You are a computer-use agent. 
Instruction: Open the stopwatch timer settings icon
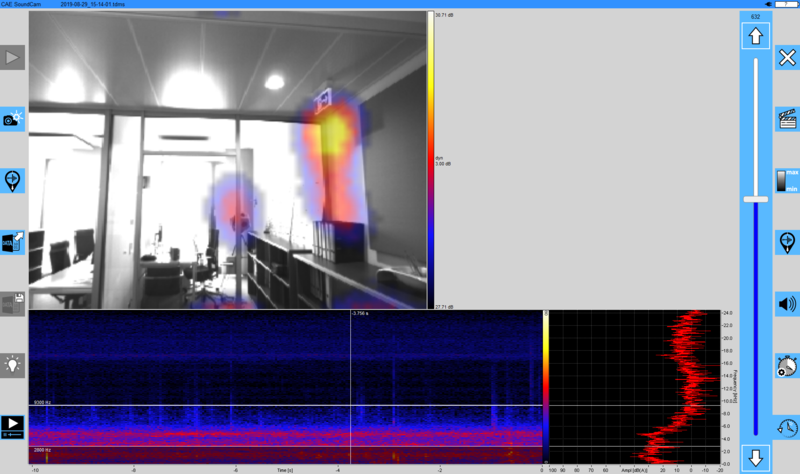click(786, 365)
